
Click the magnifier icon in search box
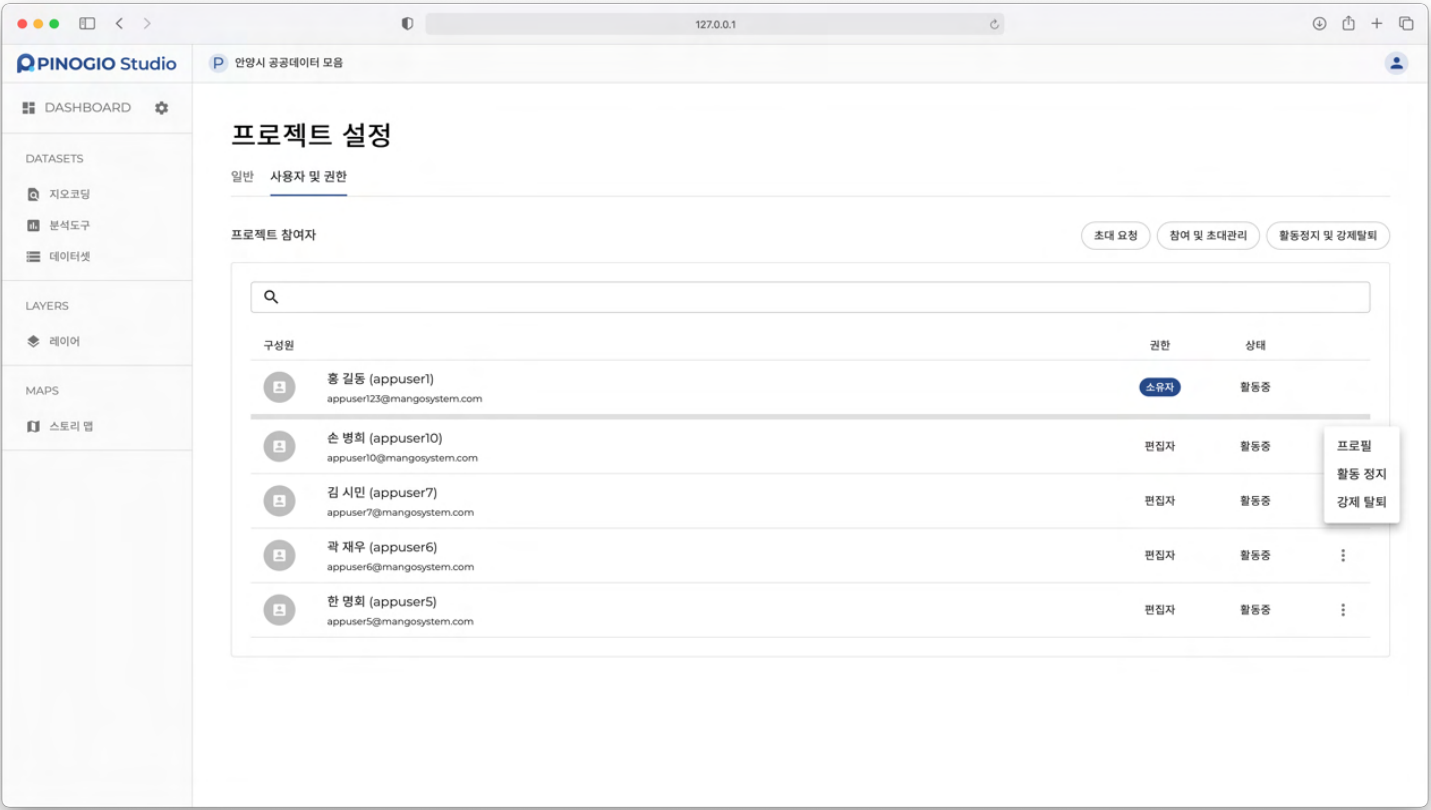pos(271,297)
